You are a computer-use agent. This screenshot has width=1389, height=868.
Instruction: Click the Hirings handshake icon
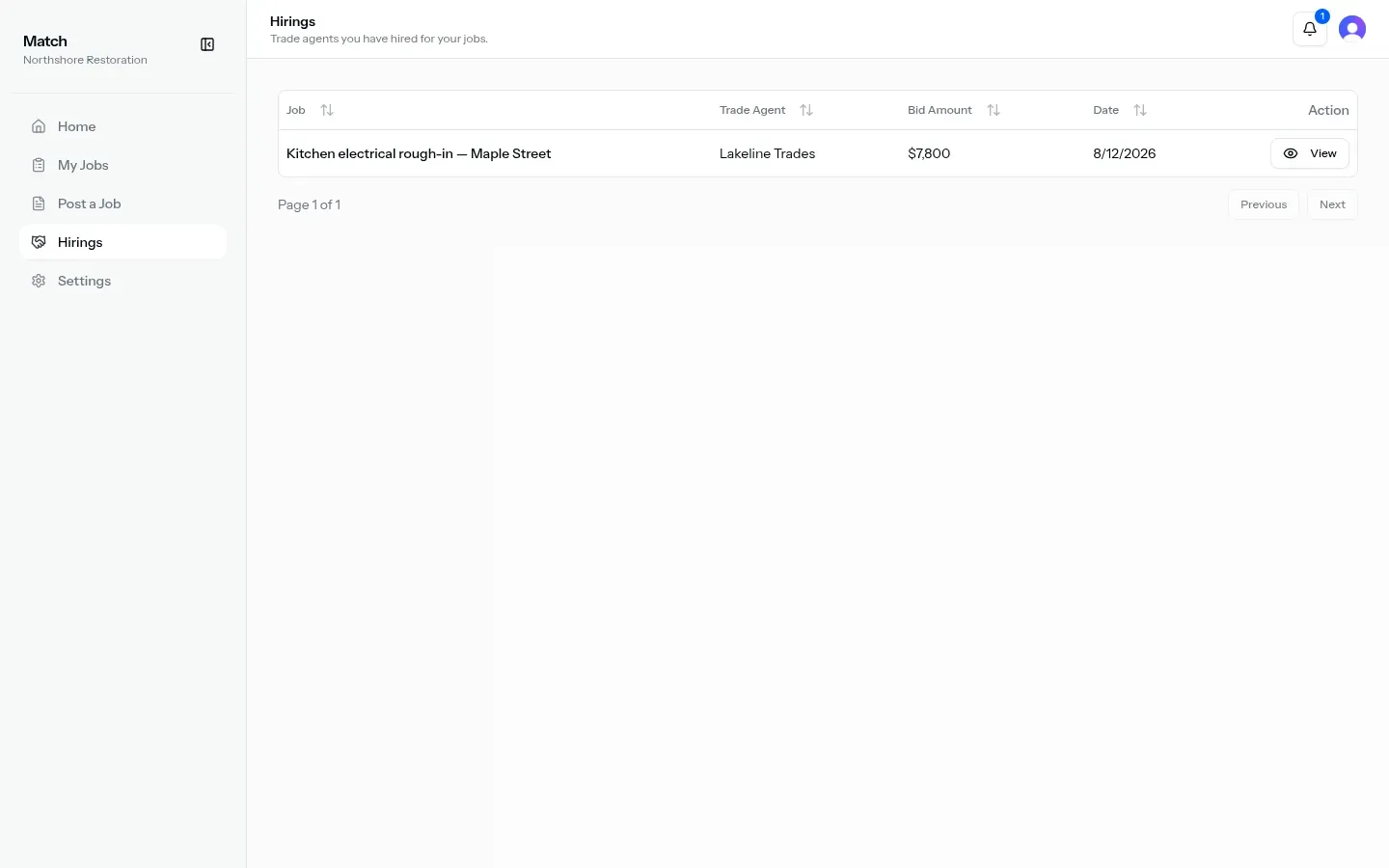[39, 242]
